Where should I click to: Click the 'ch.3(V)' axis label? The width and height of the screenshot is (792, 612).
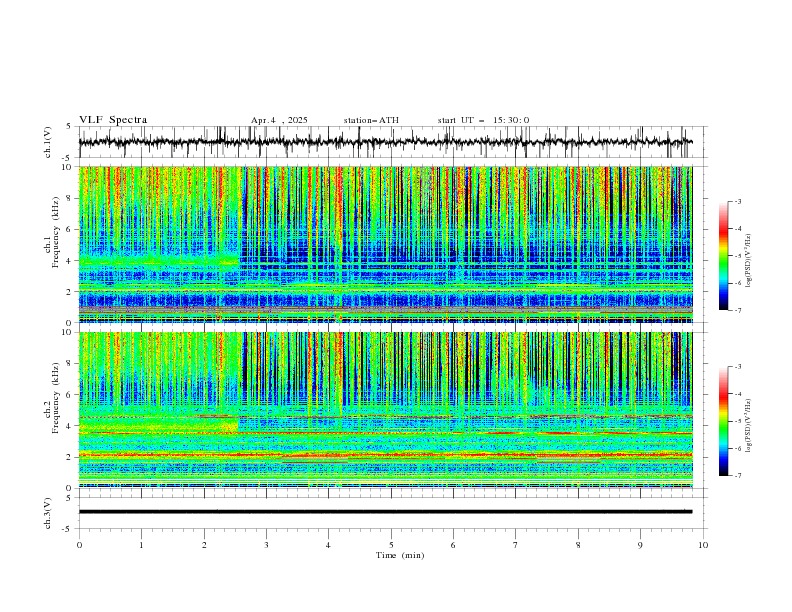(48, 513)
